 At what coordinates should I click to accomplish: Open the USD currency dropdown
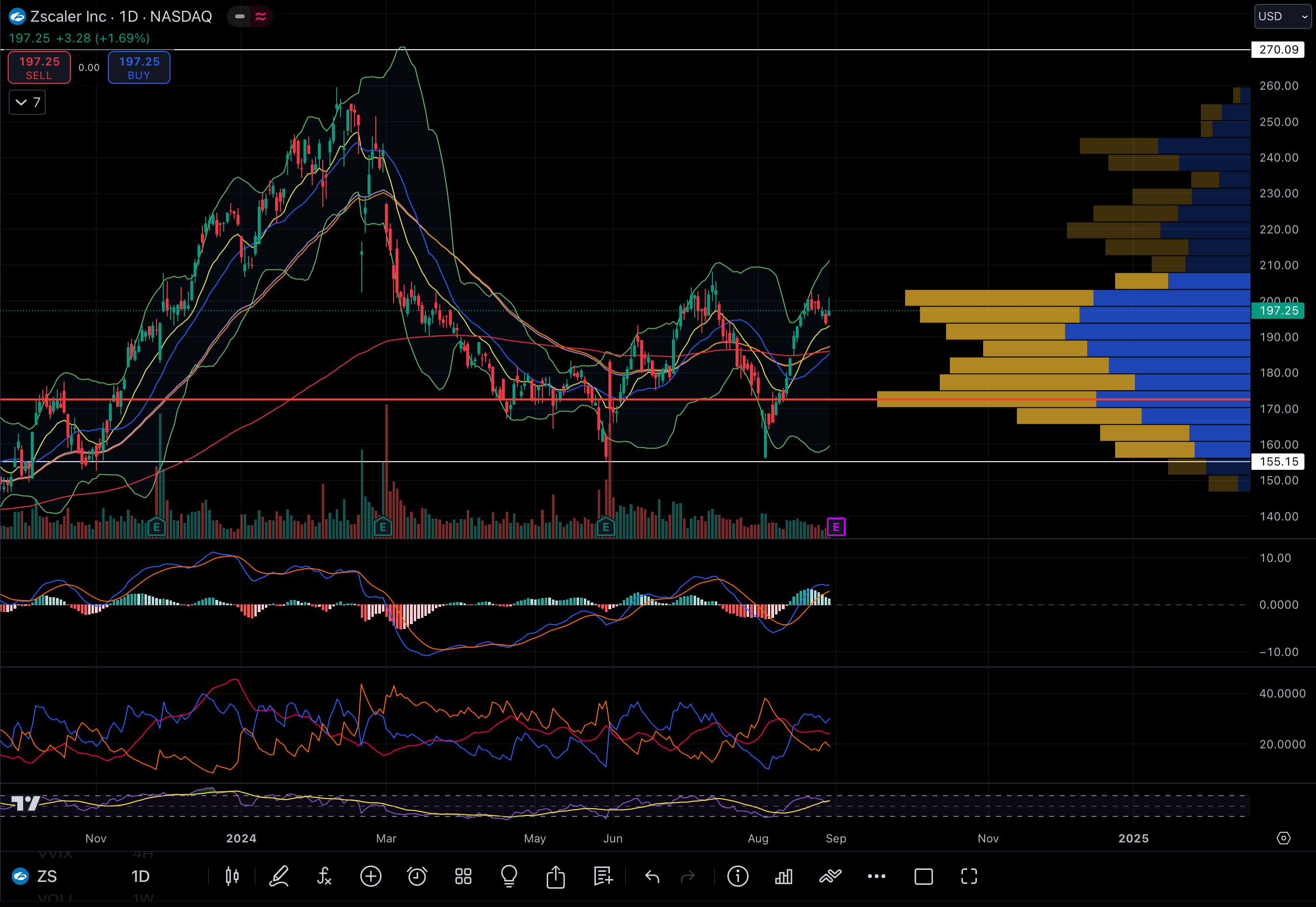[x=1282, y=16]
